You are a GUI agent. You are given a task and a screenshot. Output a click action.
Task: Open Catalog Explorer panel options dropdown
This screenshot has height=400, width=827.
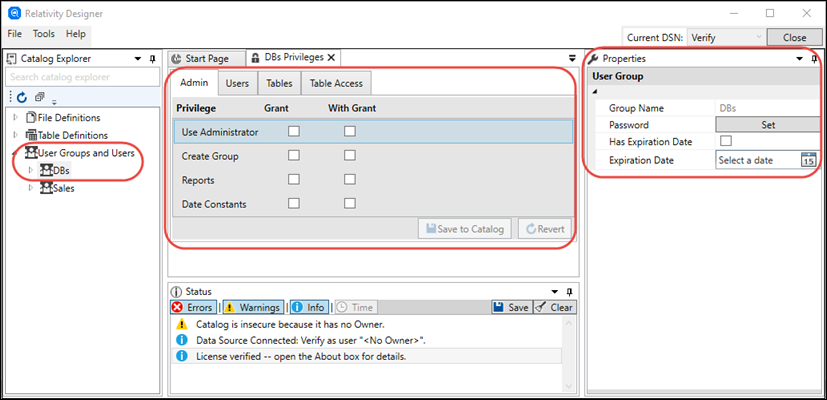tap(138, 59)
